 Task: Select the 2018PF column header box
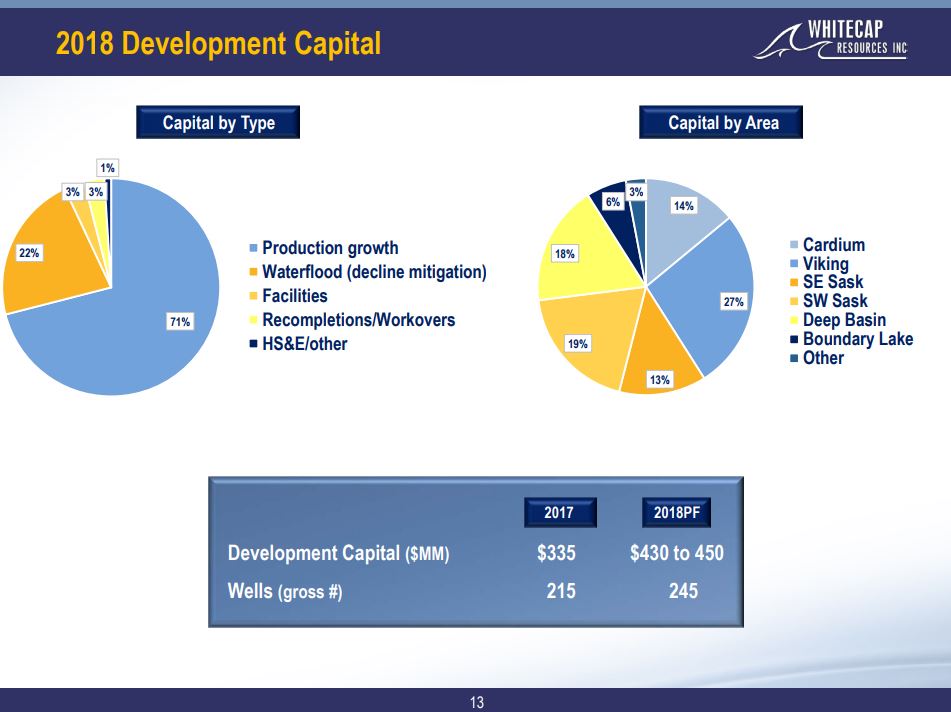click(676, 512)
